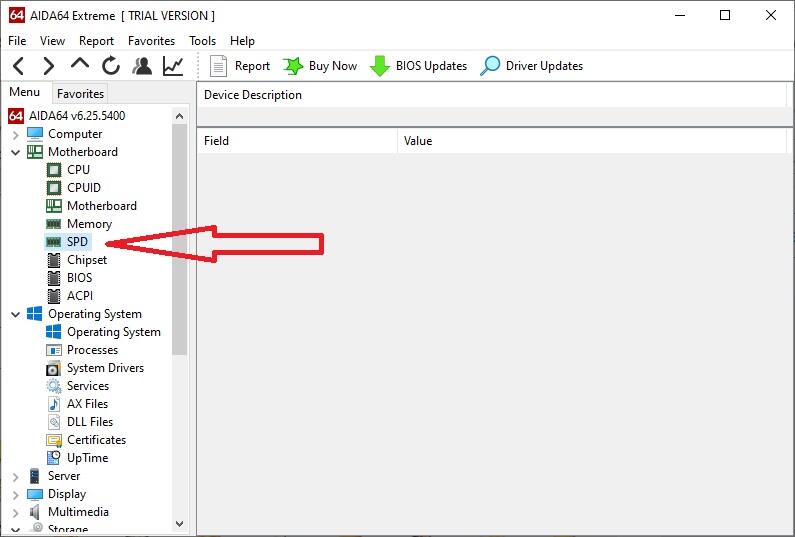This screenshot has height=537, width=795.
Task: Collapse the Motherboard tree category
Action: click(16, 152)
